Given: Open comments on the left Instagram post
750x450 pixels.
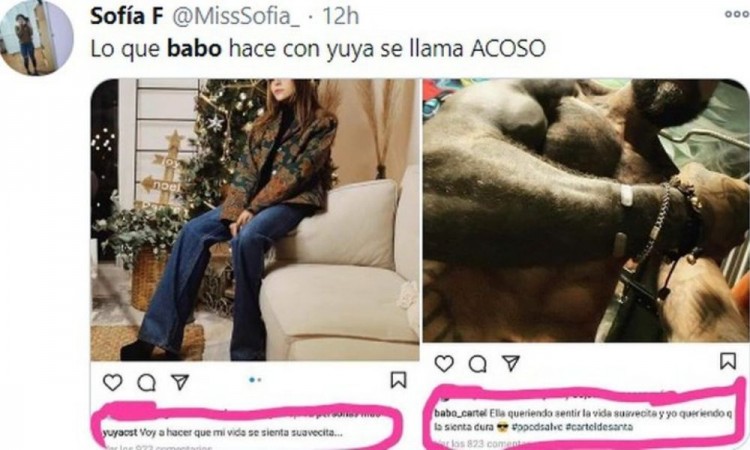Looking at the screenshot, I should 146,382.
